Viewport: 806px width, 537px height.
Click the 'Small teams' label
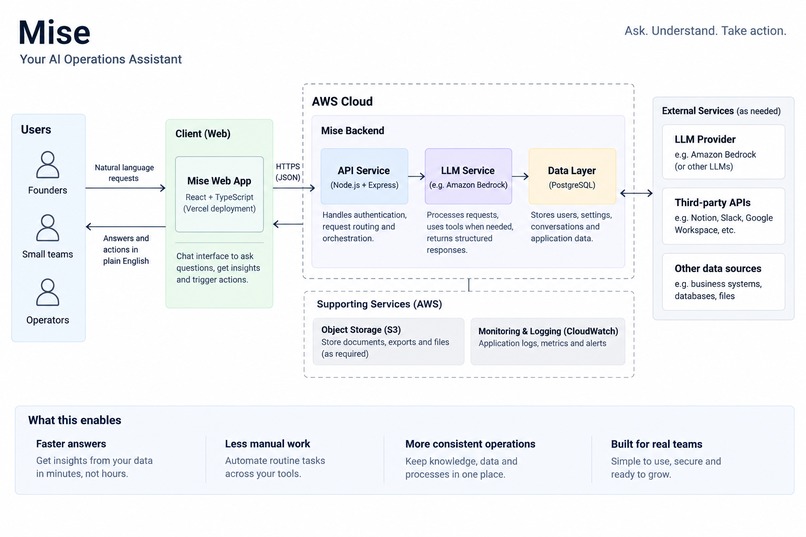coord(47,254)
